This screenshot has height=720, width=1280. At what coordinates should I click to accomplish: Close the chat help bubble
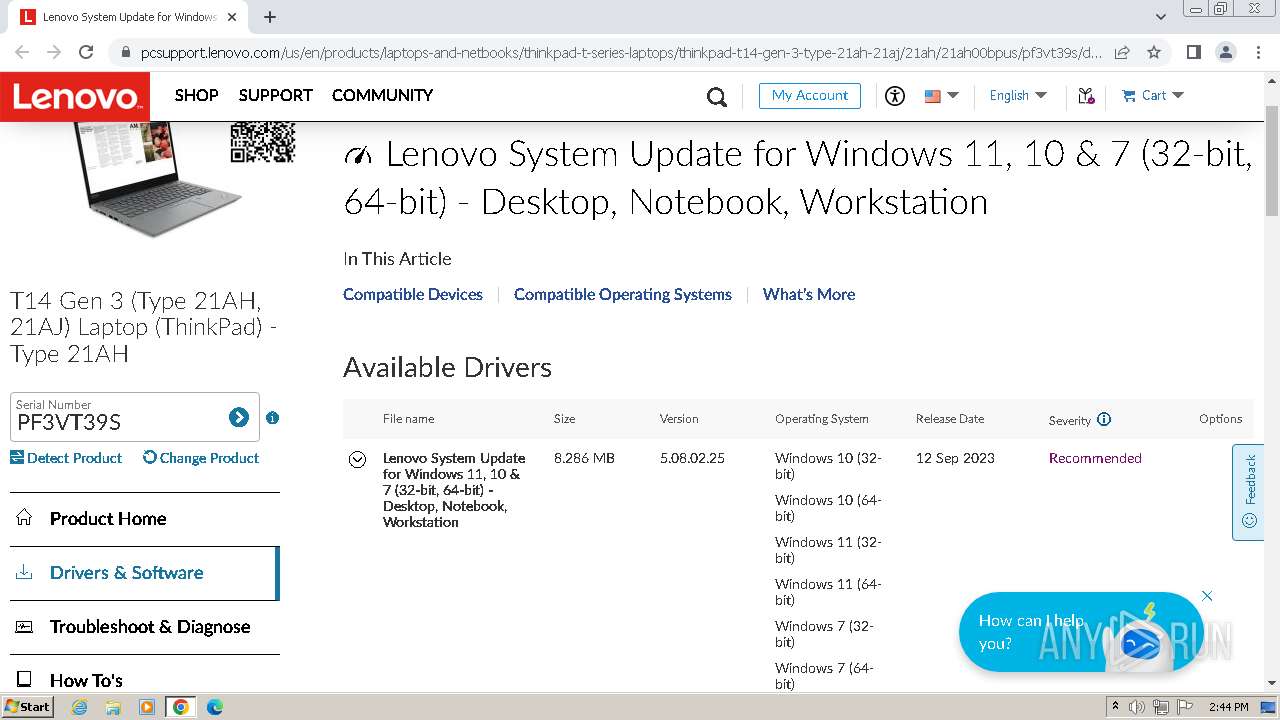click(1207, 596)
